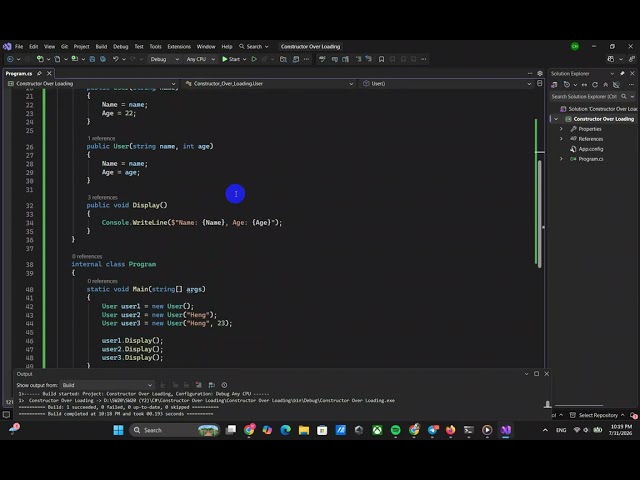Open the type dropdown Constructor_Over_Loading.User
This screenshot has height=480, width=640.
[x=269, y=84]
